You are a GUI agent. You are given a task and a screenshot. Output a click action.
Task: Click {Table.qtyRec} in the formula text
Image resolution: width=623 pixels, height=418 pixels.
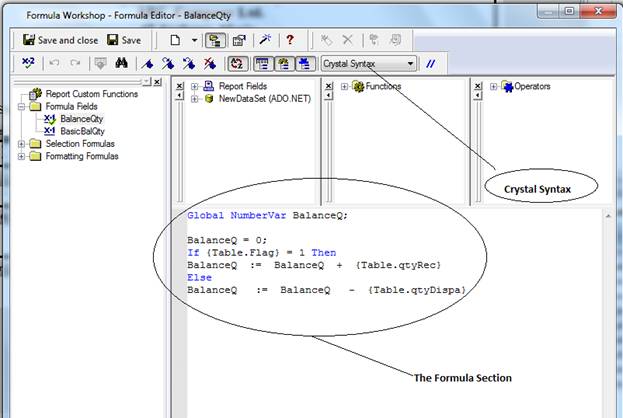[x=398, y=265]
